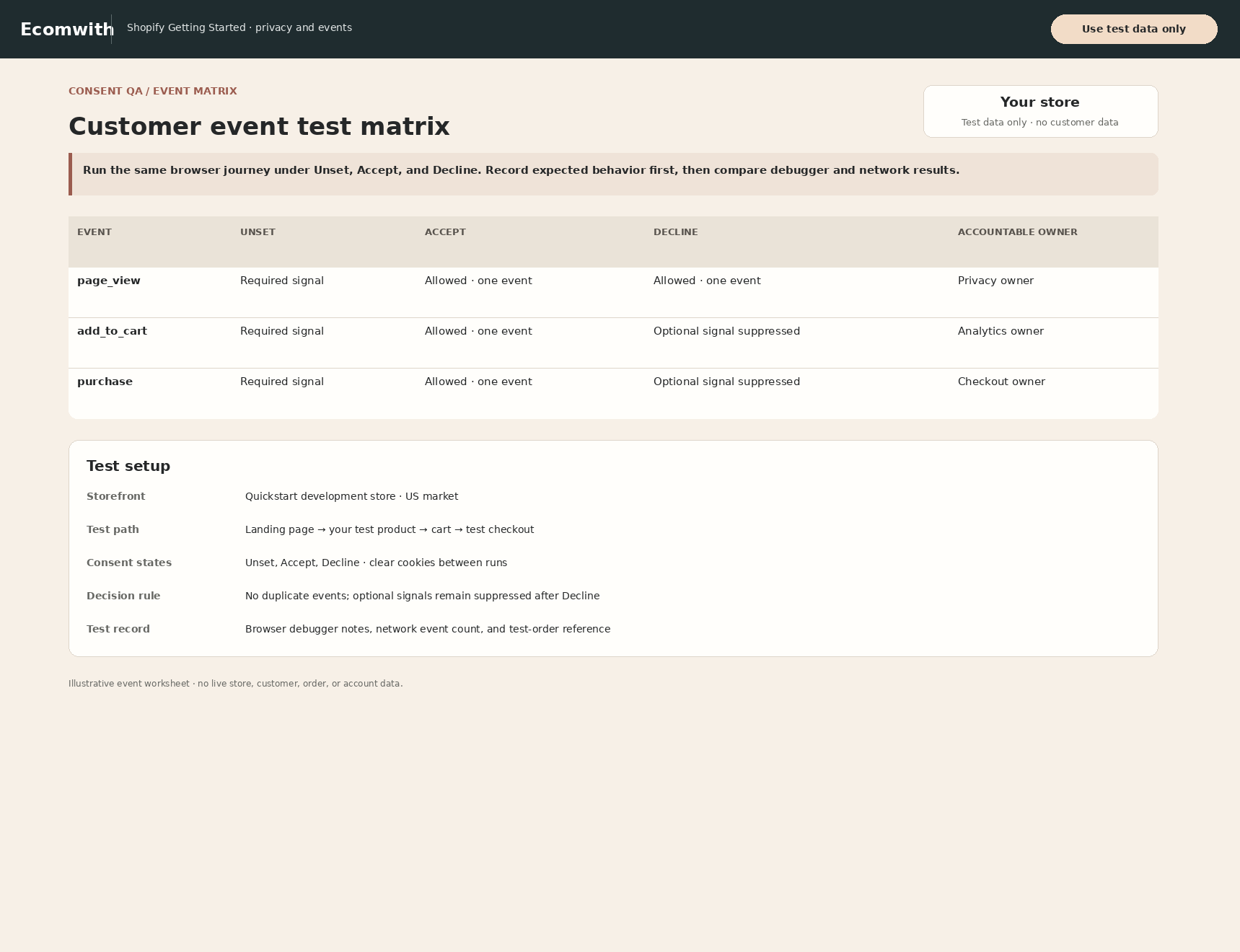This screenshot has width=1240, height=952.
Task: Select the Consent states label
Action: click(129, 563)
